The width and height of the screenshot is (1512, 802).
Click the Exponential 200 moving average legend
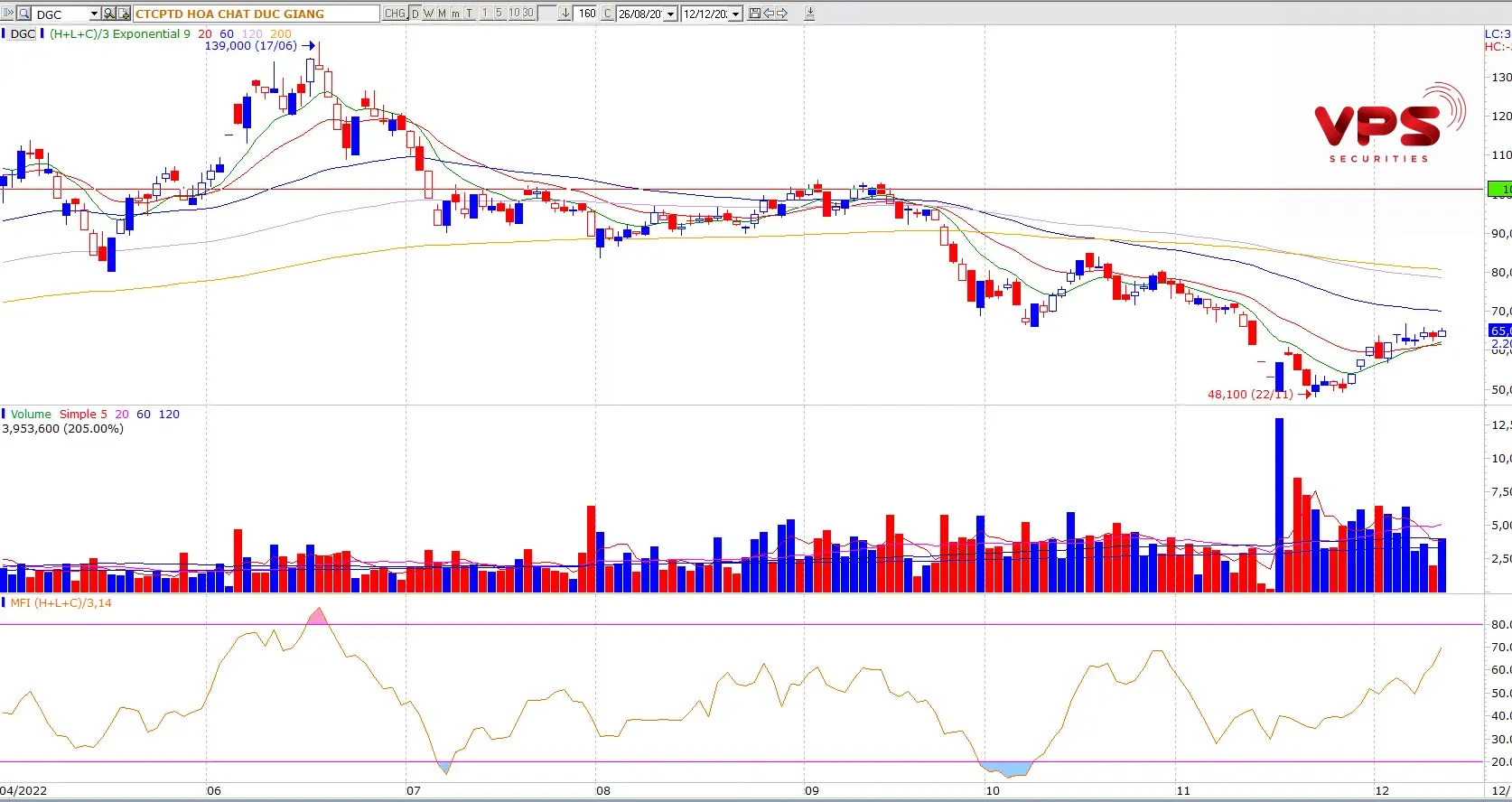coord(281,34)
